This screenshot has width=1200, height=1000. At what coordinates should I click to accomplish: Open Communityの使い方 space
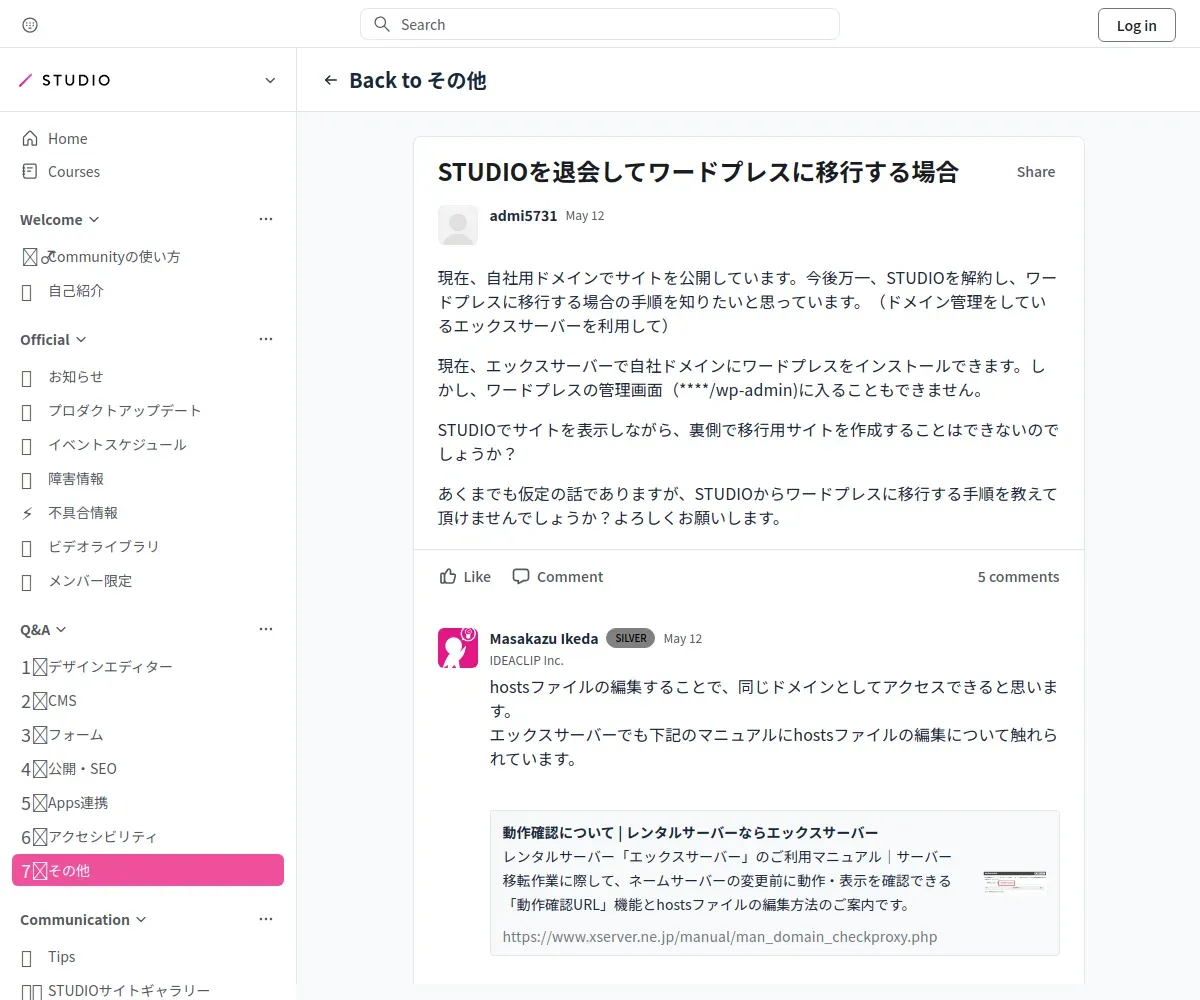[148, 256]
